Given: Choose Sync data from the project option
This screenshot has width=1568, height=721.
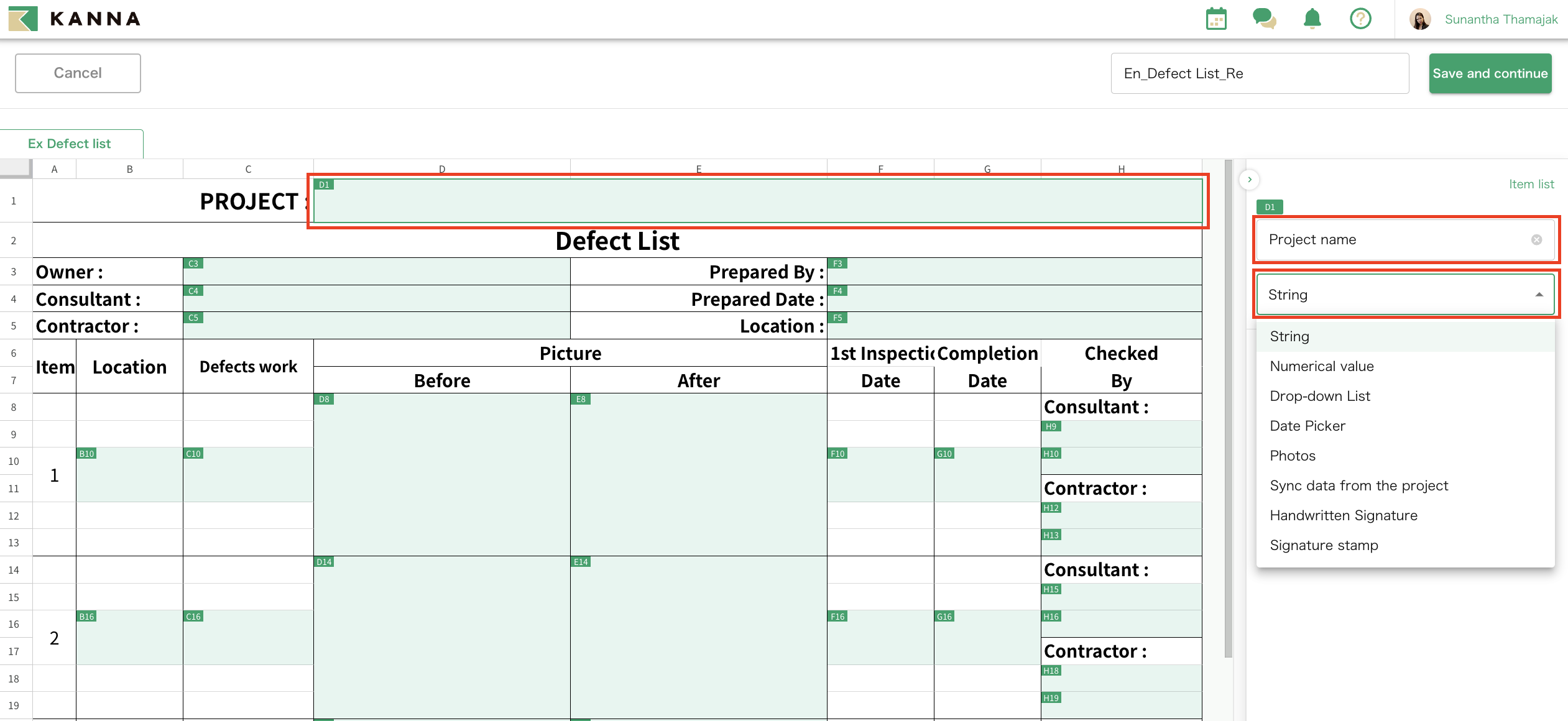Looking at the screenshot, I should (1359, 485).
